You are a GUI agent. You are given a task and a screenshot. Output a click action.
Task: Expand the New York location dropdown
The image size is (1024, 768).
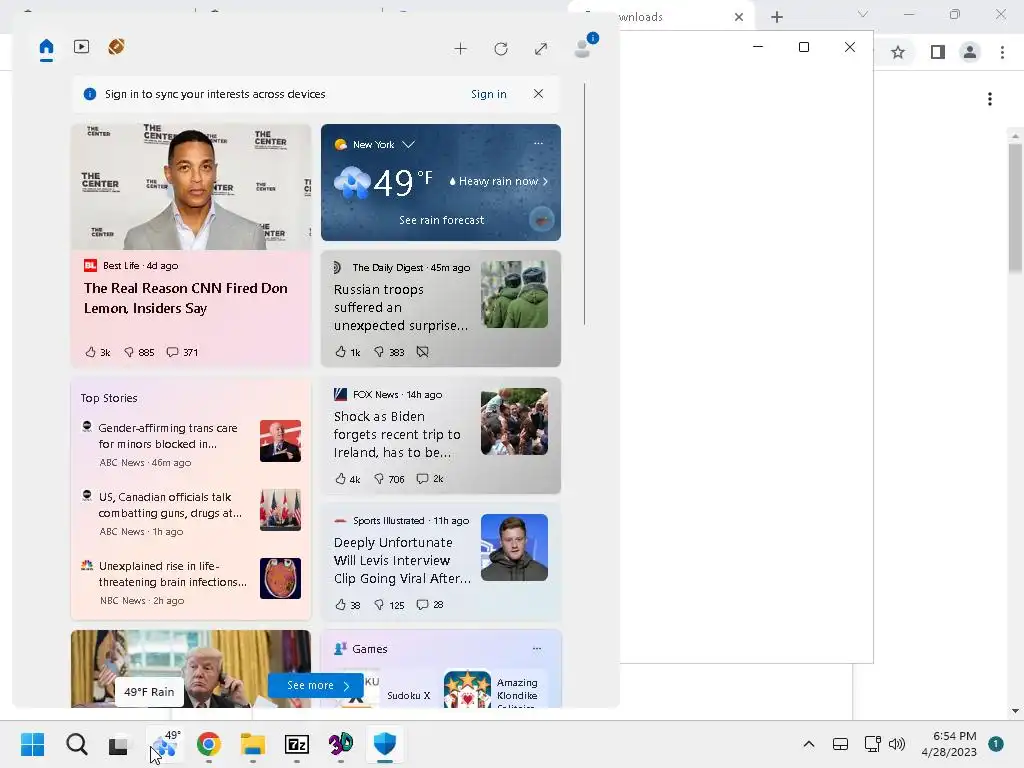point(408,144)
